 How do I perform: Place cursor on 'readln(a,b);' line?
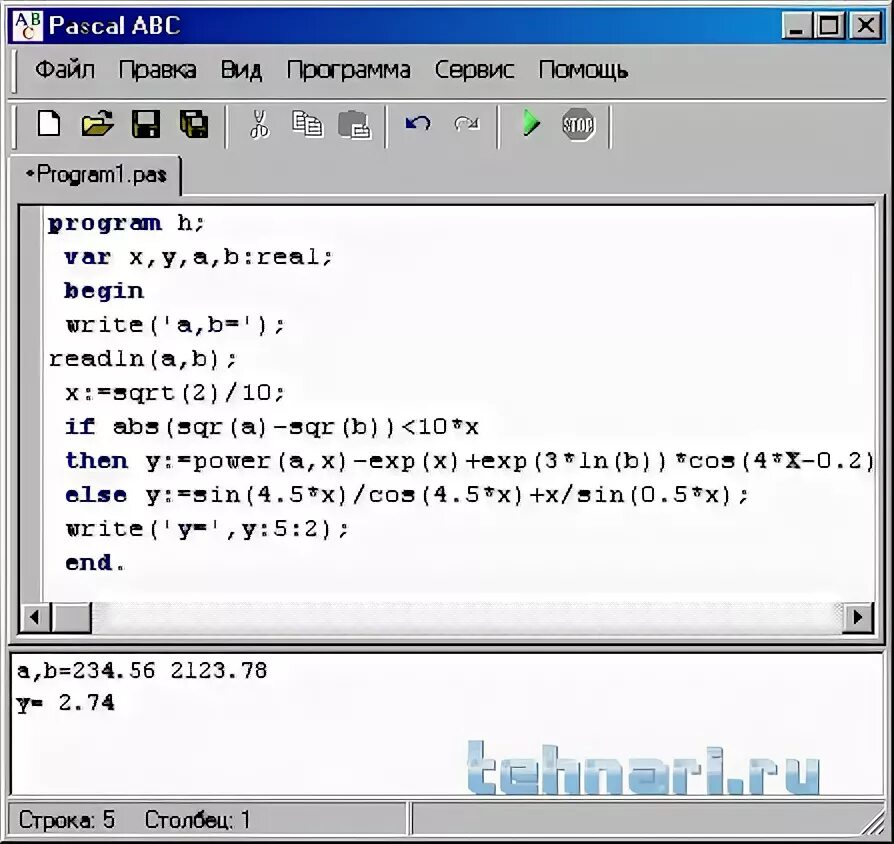(143, 359)
